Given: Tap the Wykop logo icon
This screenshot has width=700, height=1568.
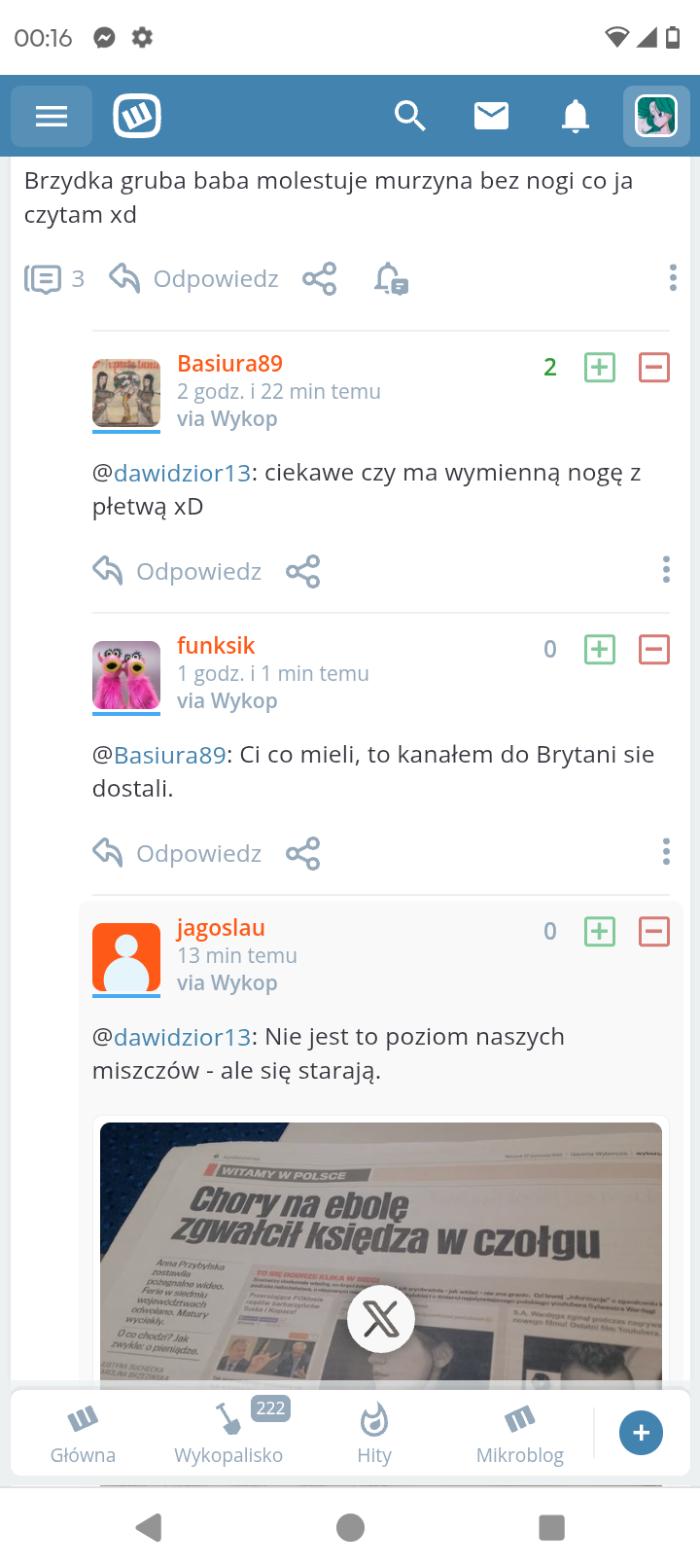Looking at the screenshot, I should tap(137, 117).
